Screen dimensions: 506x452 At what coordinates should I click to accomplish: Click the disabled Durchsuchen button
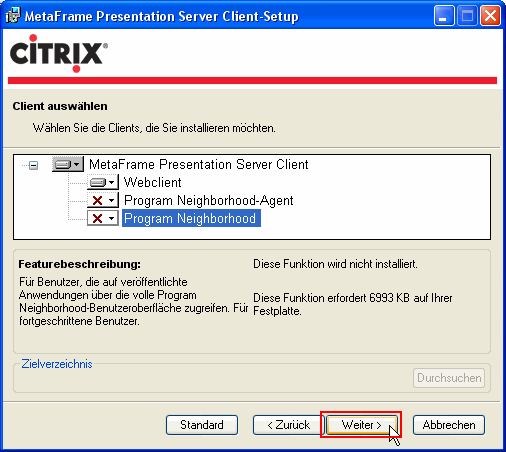pyautogui.click(x=449, y=378)
